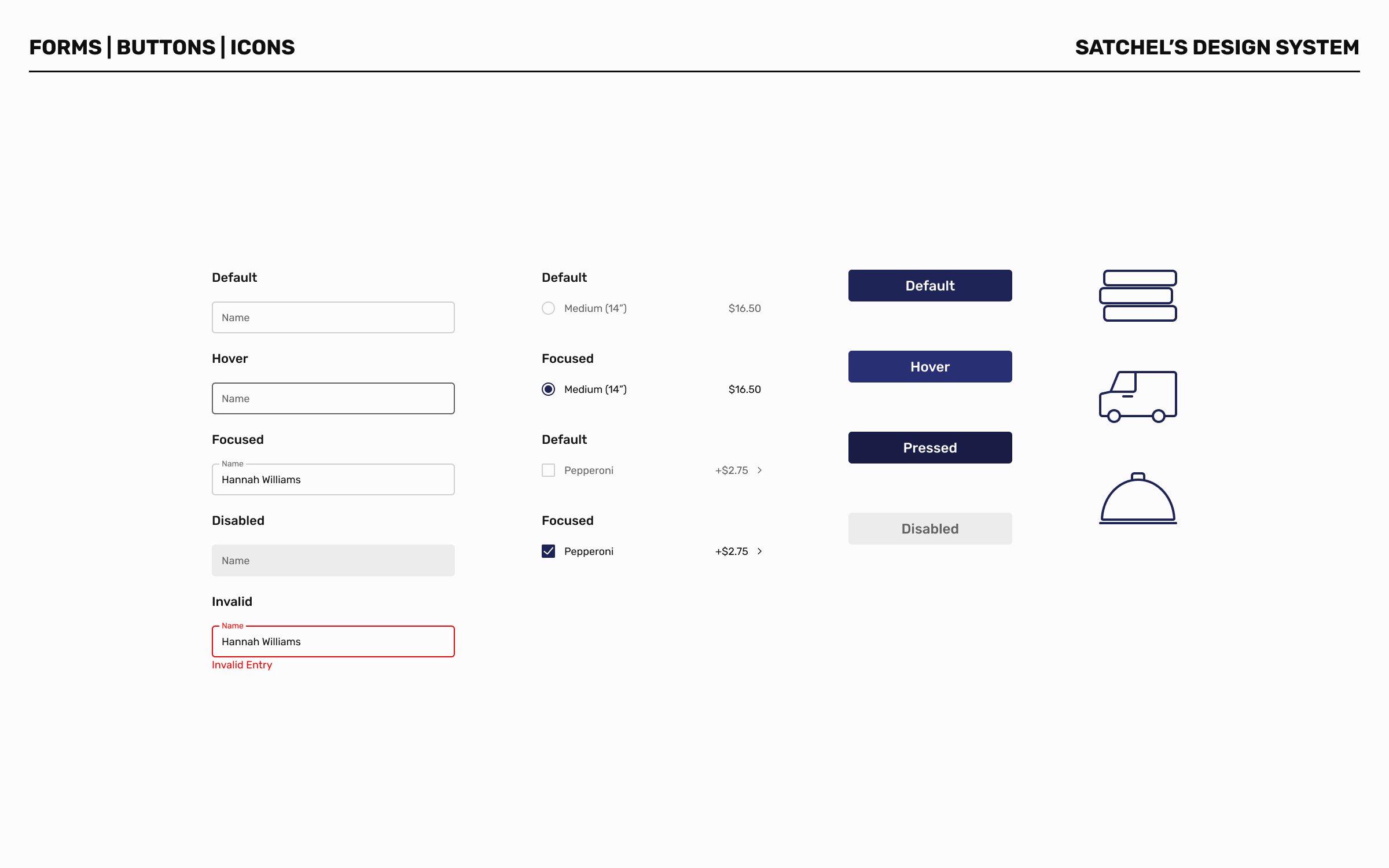
Task: Check the unchecked Pepperoni checkbox
Action: click(x=548, y=470)
